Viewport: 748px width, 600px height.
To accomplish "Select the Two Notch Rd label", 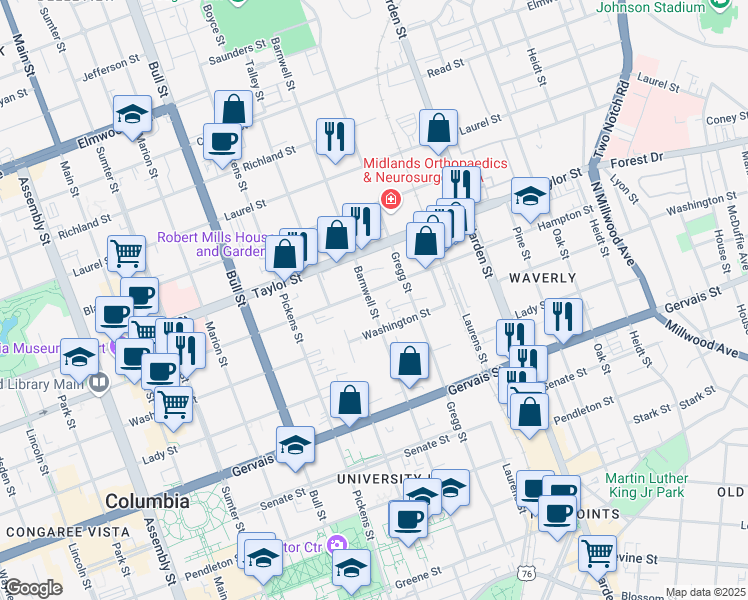I will (612, 120).
